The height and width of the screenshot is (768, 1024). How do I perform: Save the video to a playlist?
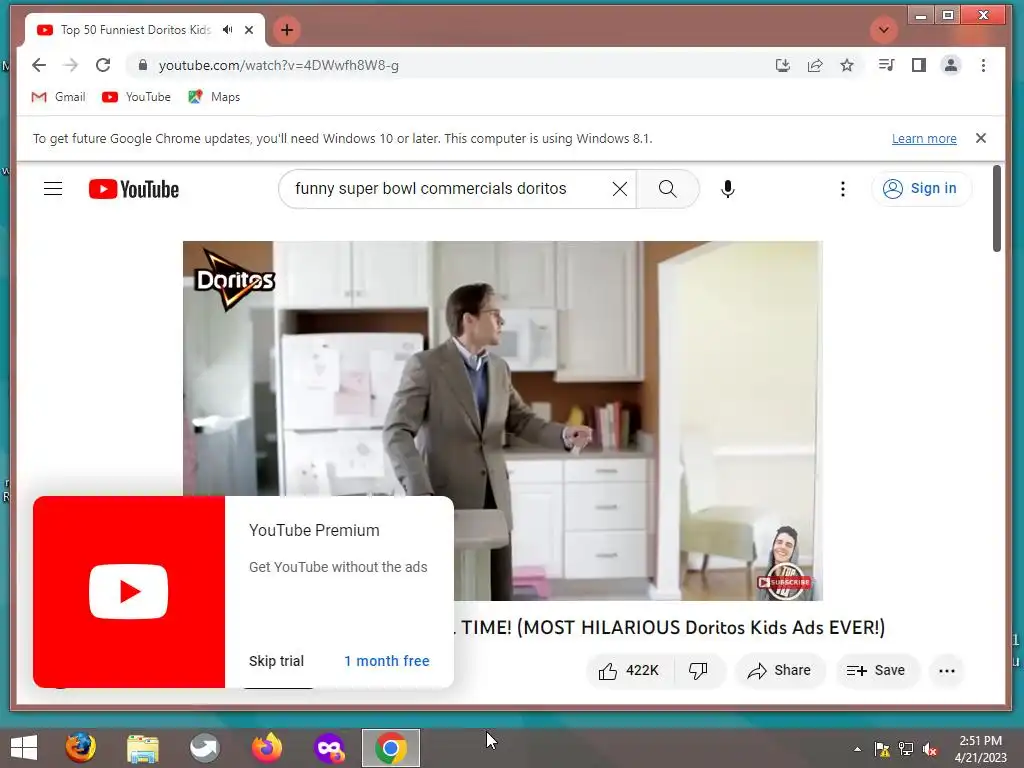click(876, 671)
